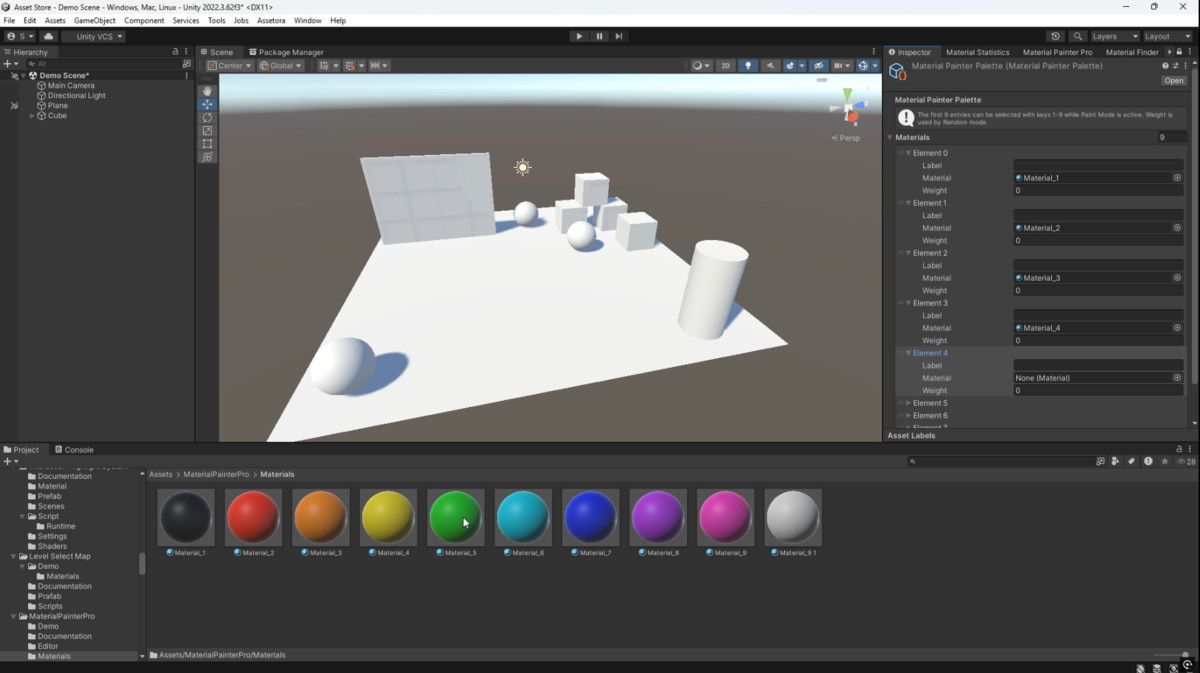
Task: Open the Inspector preset selector icon
Action: coord(1175,66)
